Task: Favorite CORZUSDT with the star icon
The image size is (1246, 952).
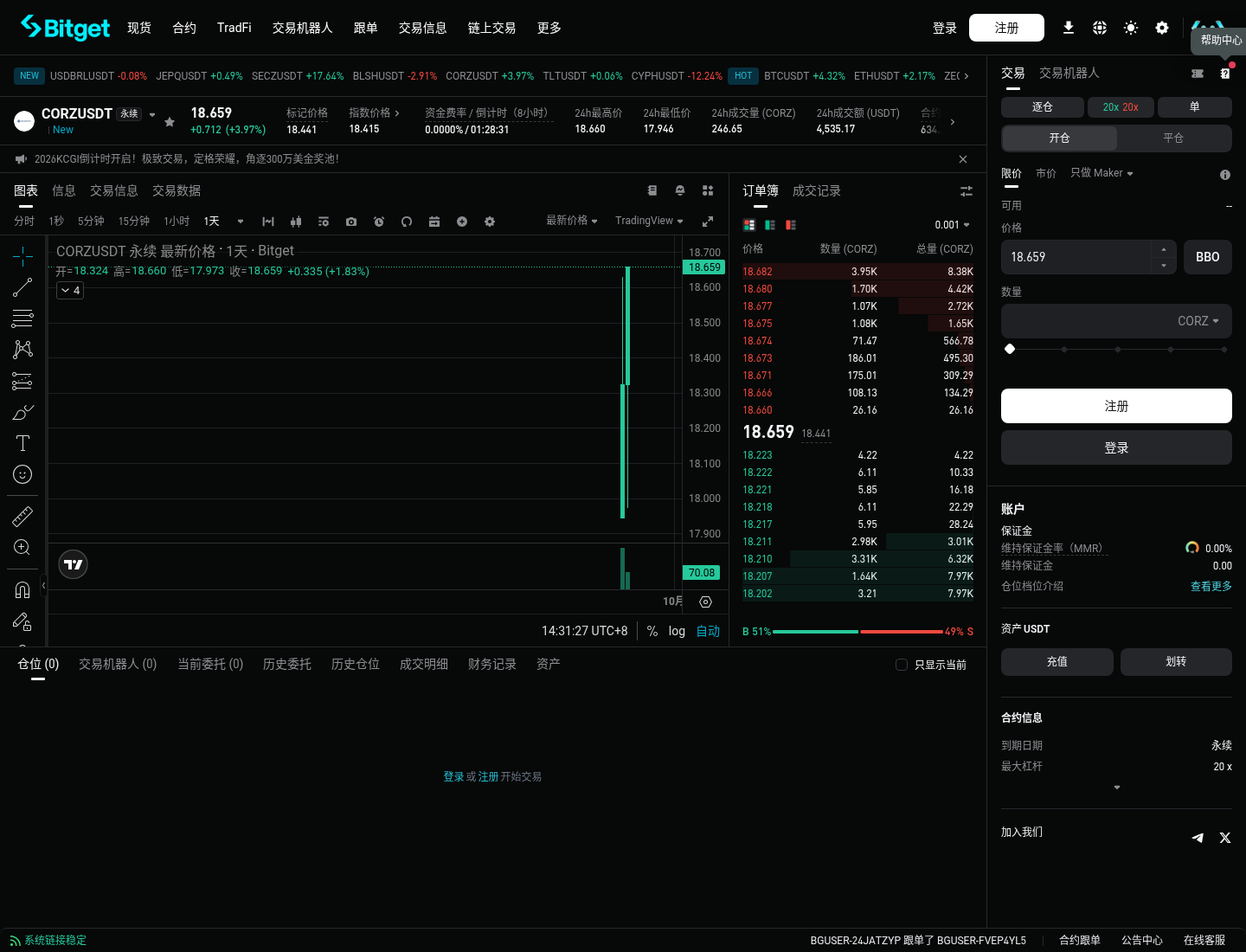Action: point(170,122)
